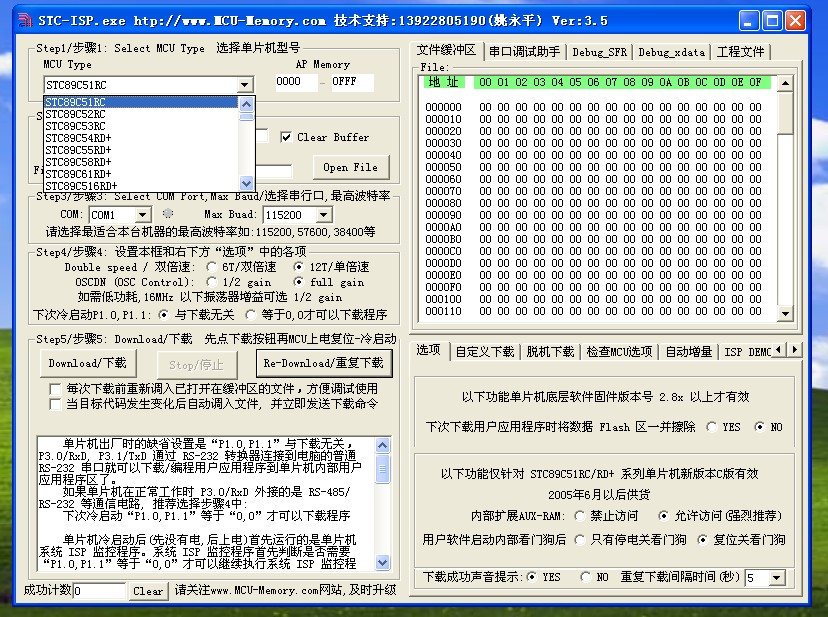
Task: Enable reloading the buffer file before each download
Action: pos(54,389)
